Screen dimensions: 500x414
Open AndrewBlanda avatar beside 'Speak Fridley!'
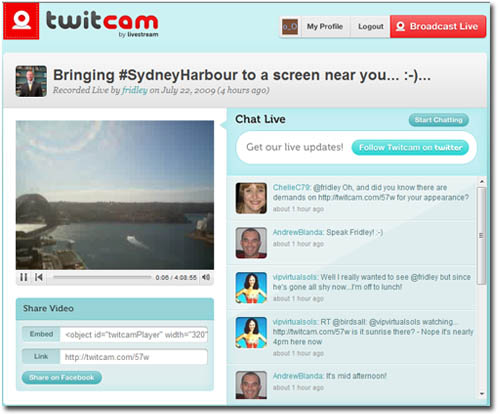[251, 243]
